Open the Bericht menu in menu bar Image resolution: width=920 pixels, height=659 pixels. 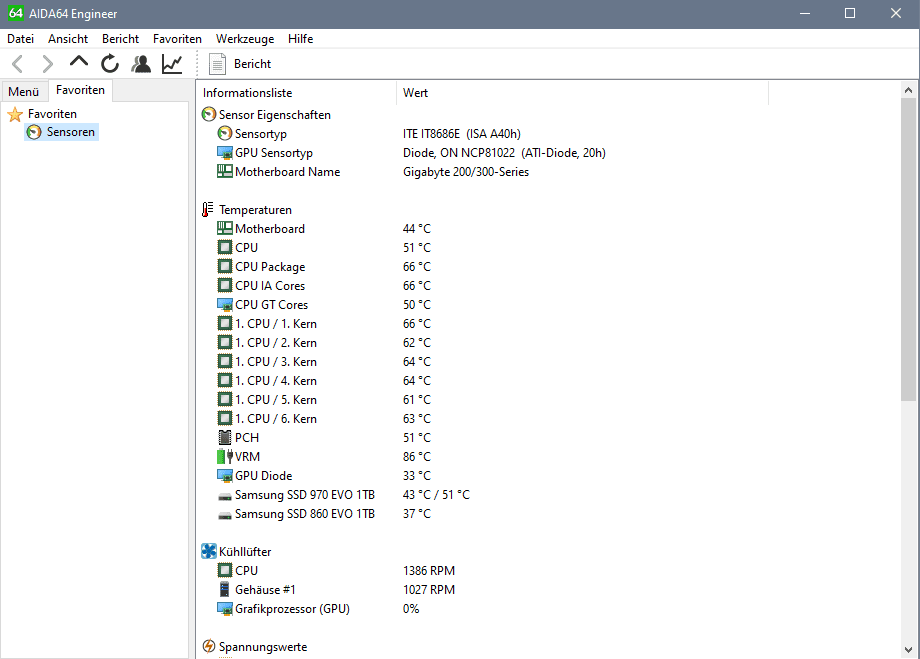120,39
